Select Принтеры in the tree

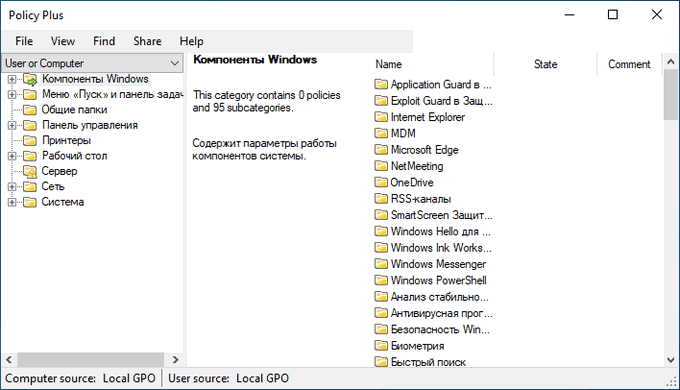66,141
